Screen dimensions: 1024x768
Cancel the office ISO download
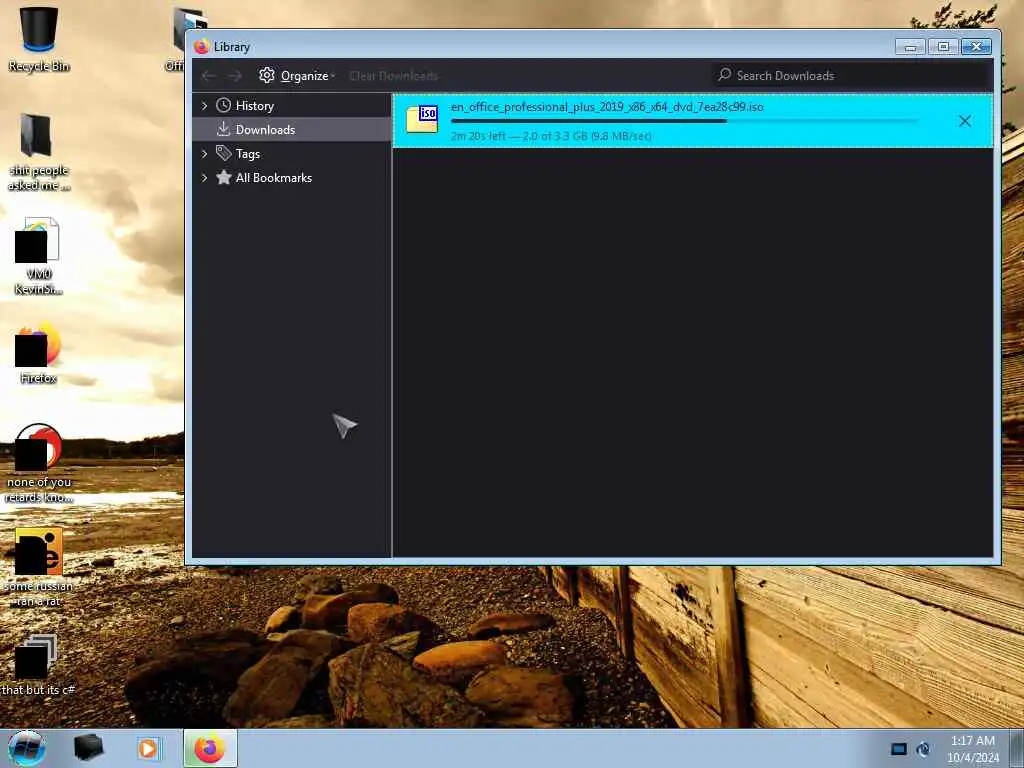coord(965,121)
